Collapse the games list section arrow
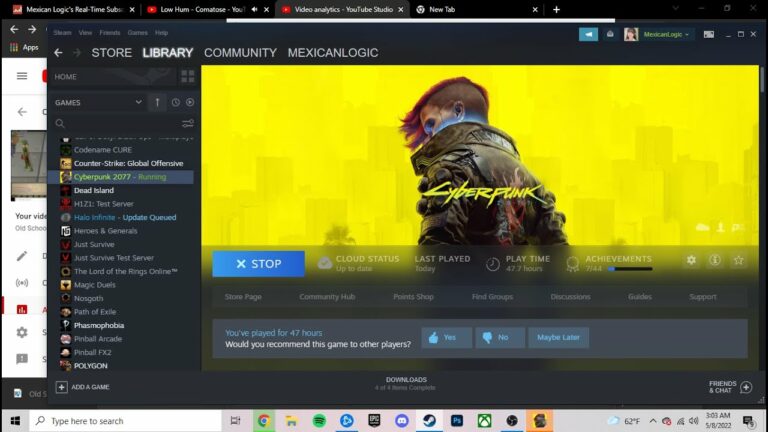The image size is (768, 432). pyautogui.click(x=157, y=102)
